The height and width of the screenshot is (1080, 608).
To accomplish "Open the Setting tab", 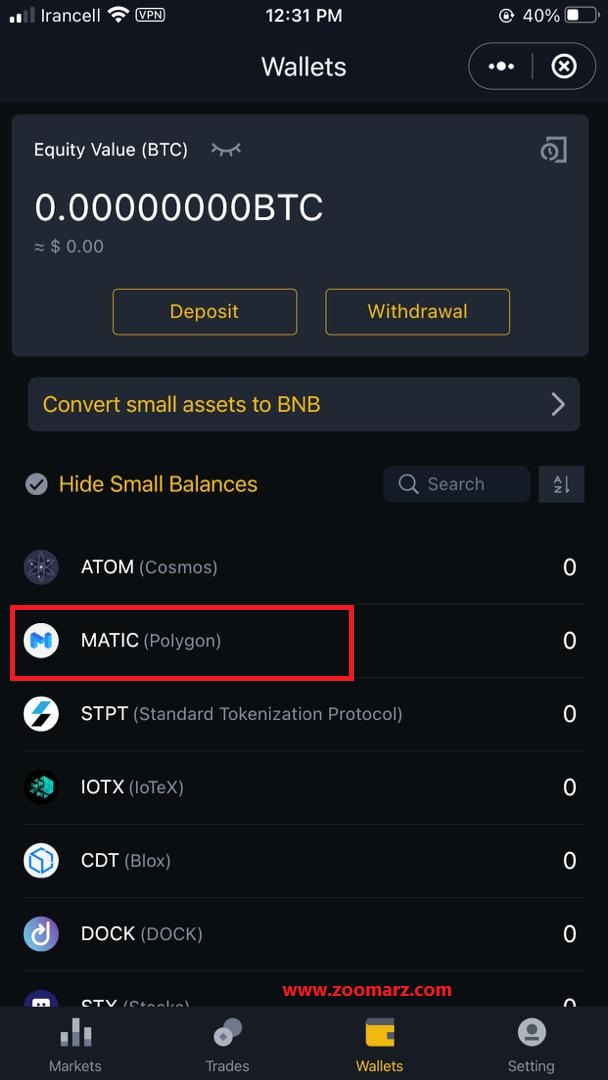I will tap(532, 1045).
